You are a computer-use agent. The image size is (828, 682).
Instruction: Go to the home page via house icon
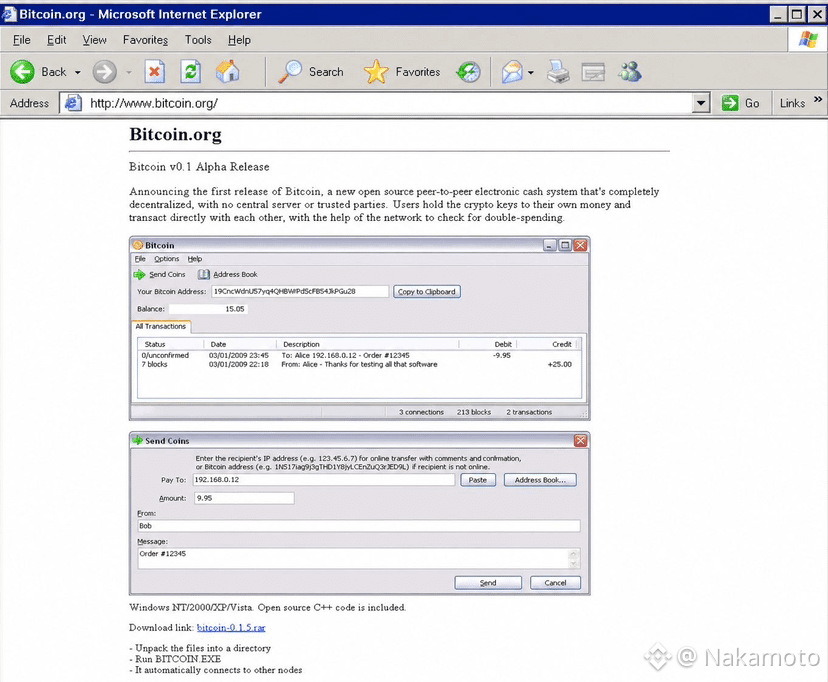click(x=228, y=72)
